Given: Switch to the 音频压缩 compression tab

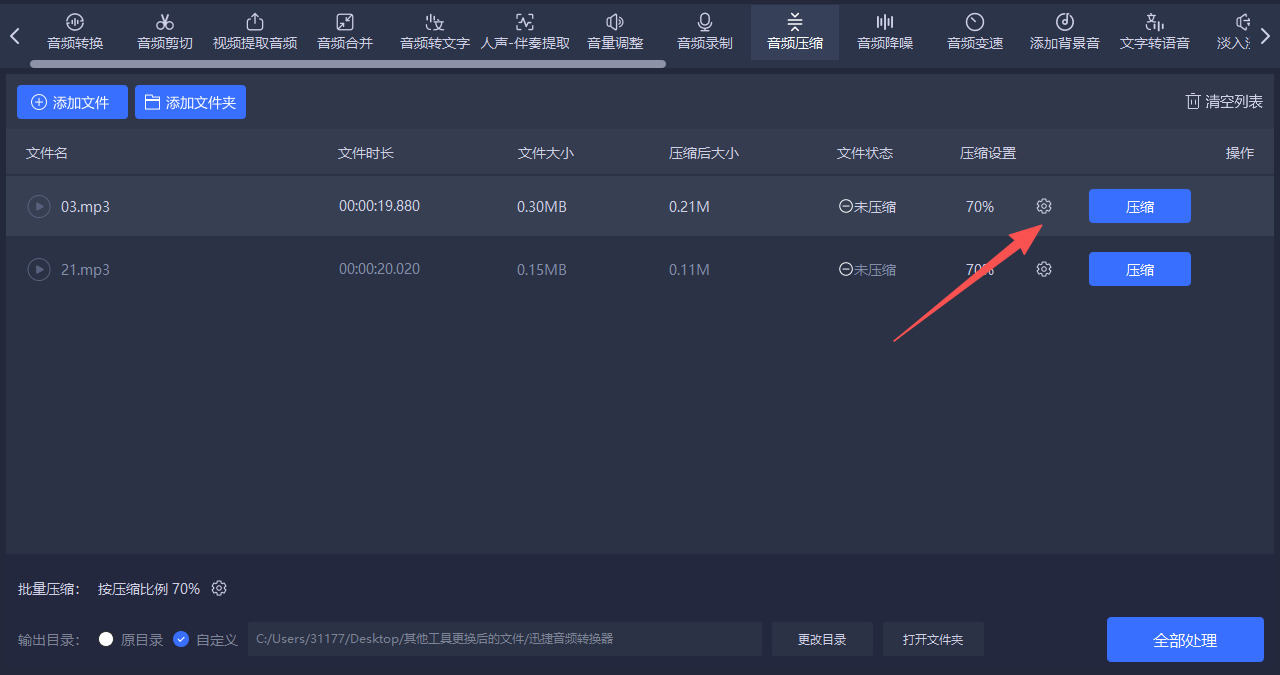Looking at the screenshot, I should pos(795,32).
